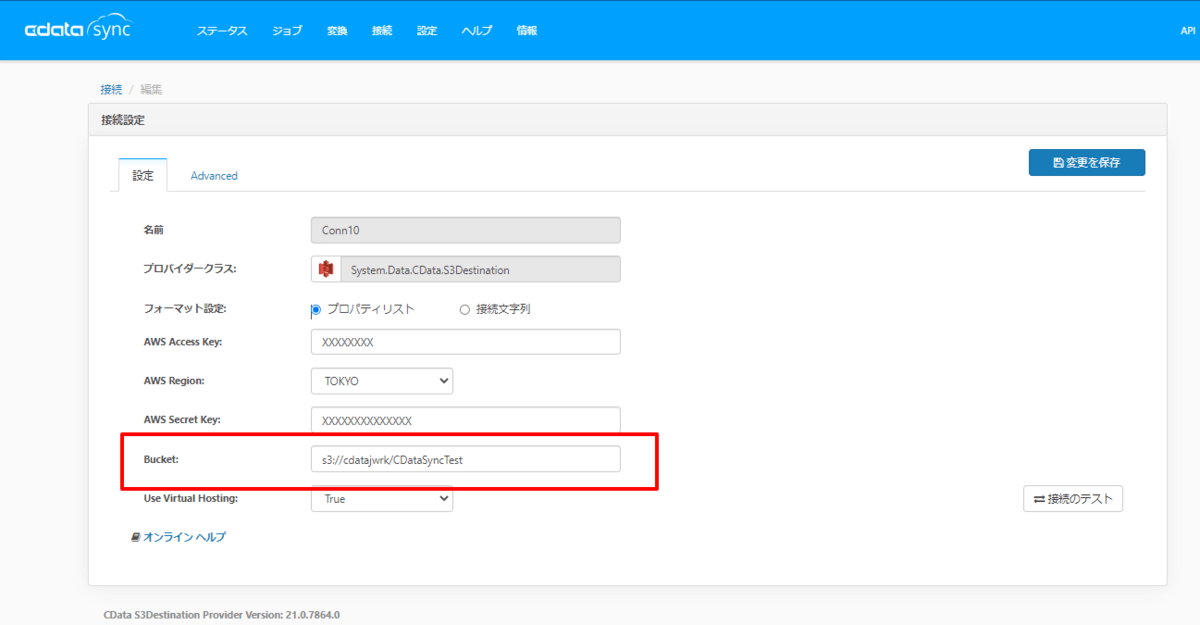This screenshot has width=1200, height=625.
Task: Click the book icon beside オンライン ヘルプ
Action: coord(135,537)
